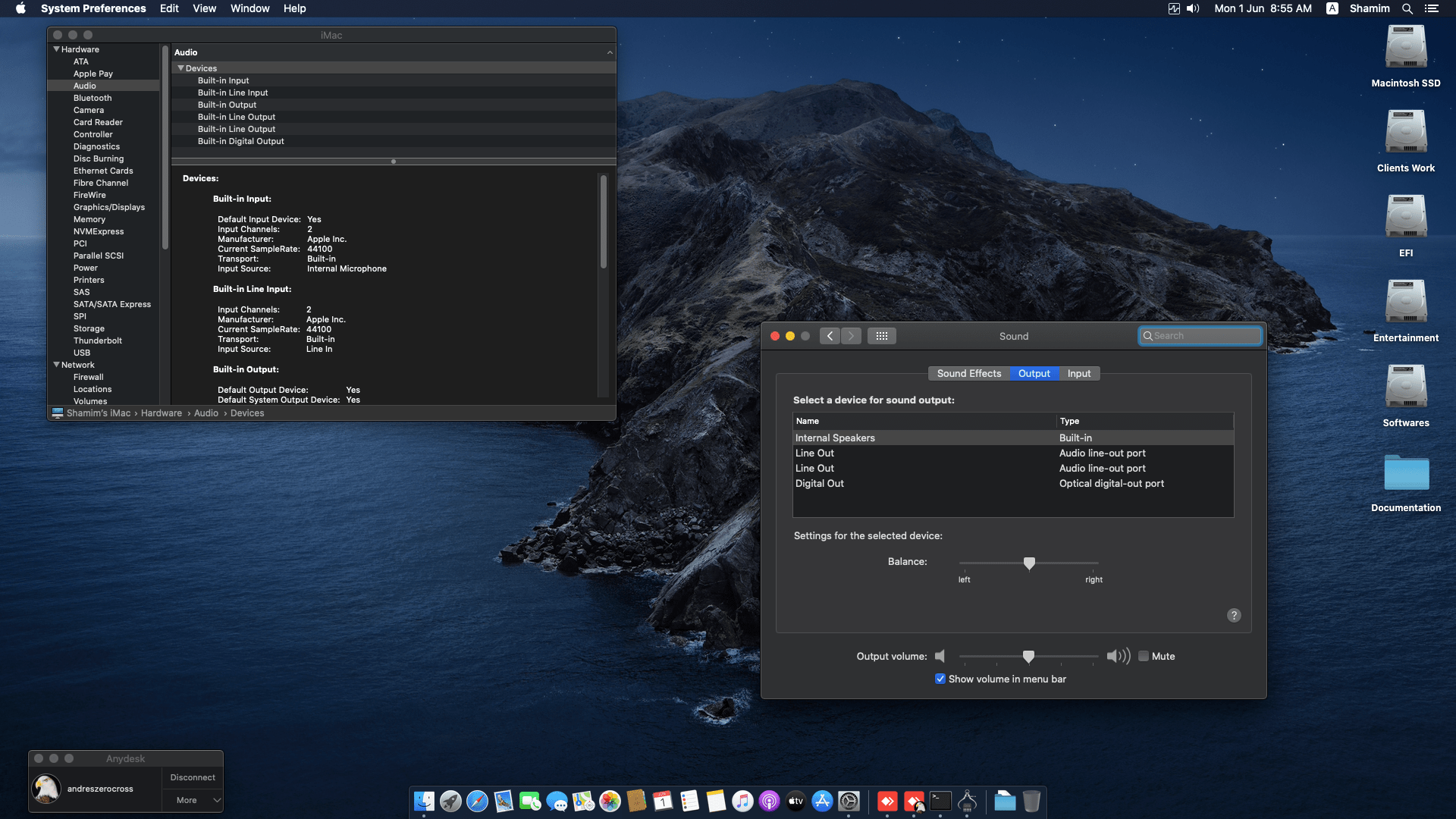Launch Music from the Dock

742,801
